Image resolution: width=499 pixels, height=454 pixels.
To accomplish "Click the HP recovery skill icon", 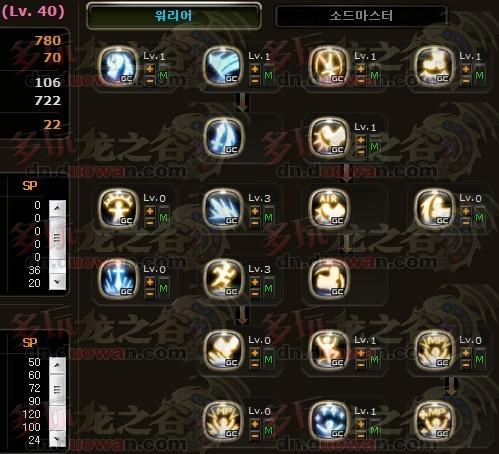I will click(223, 421).
